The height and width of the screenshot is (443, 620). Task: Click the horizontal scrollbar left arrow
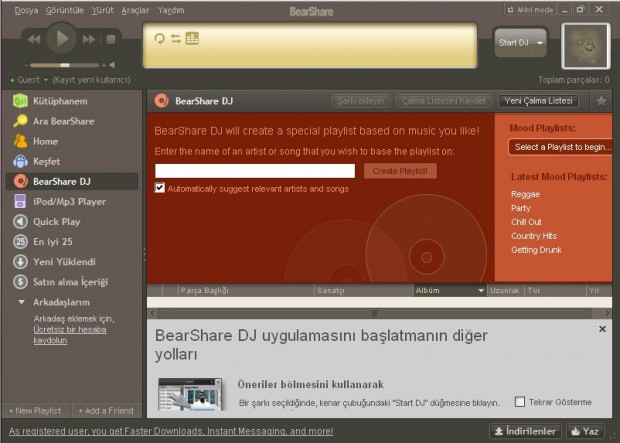[x=153, y=313]
